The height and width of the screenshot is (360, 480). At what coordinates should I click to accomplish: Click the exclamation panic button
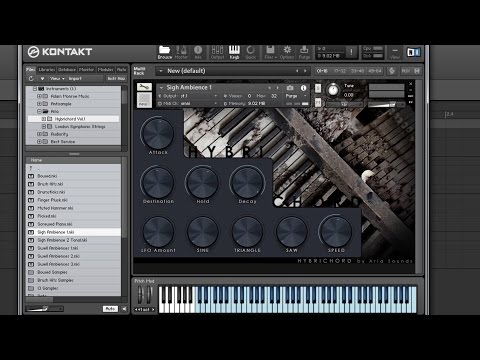351,52
